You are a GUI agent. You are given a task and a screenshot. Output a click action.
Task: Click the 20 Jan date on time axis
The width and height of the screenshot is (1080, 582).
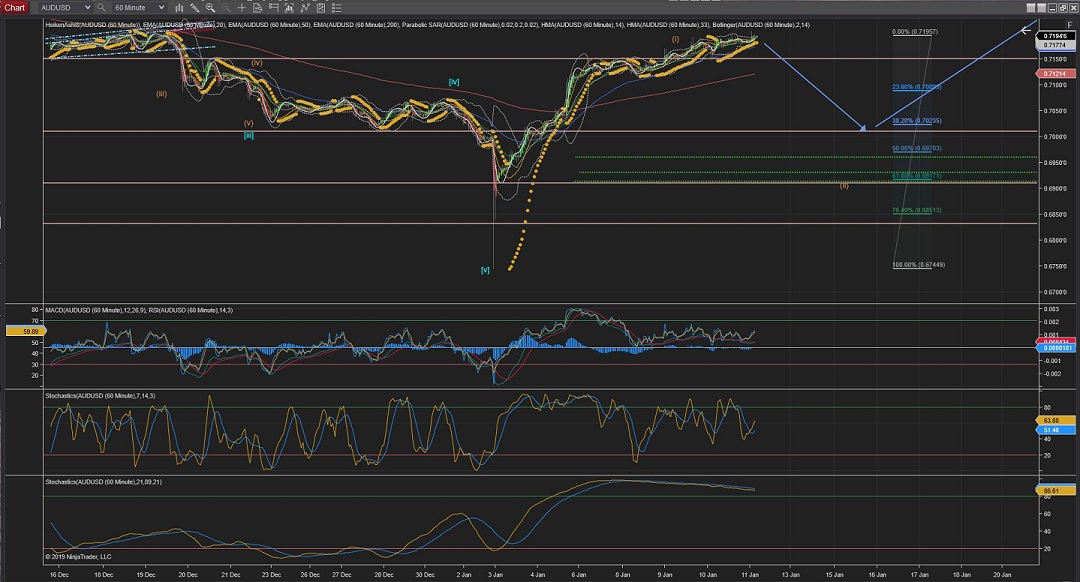[x=1002, y=574]
